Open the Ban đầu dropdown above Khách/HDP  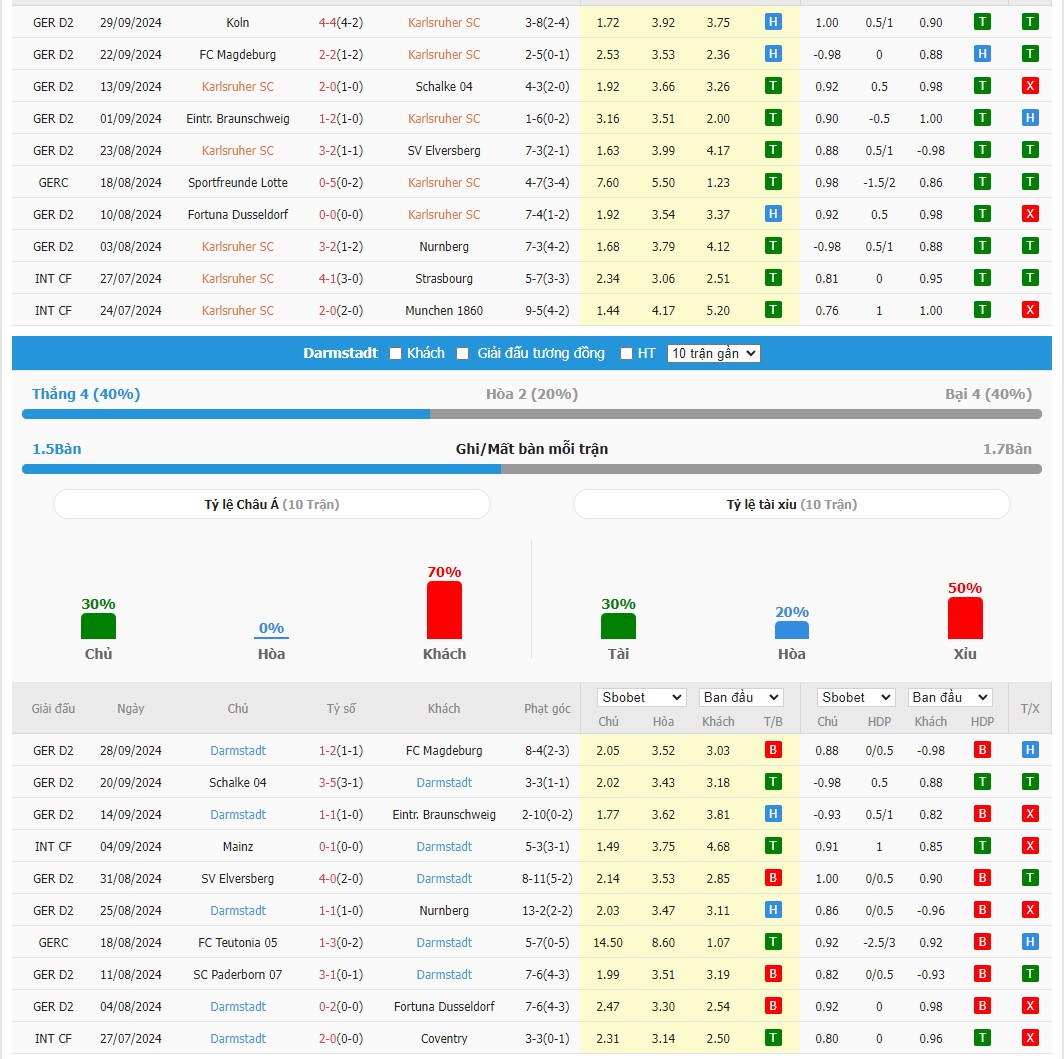pyautogui.click(x=950, y=697)
